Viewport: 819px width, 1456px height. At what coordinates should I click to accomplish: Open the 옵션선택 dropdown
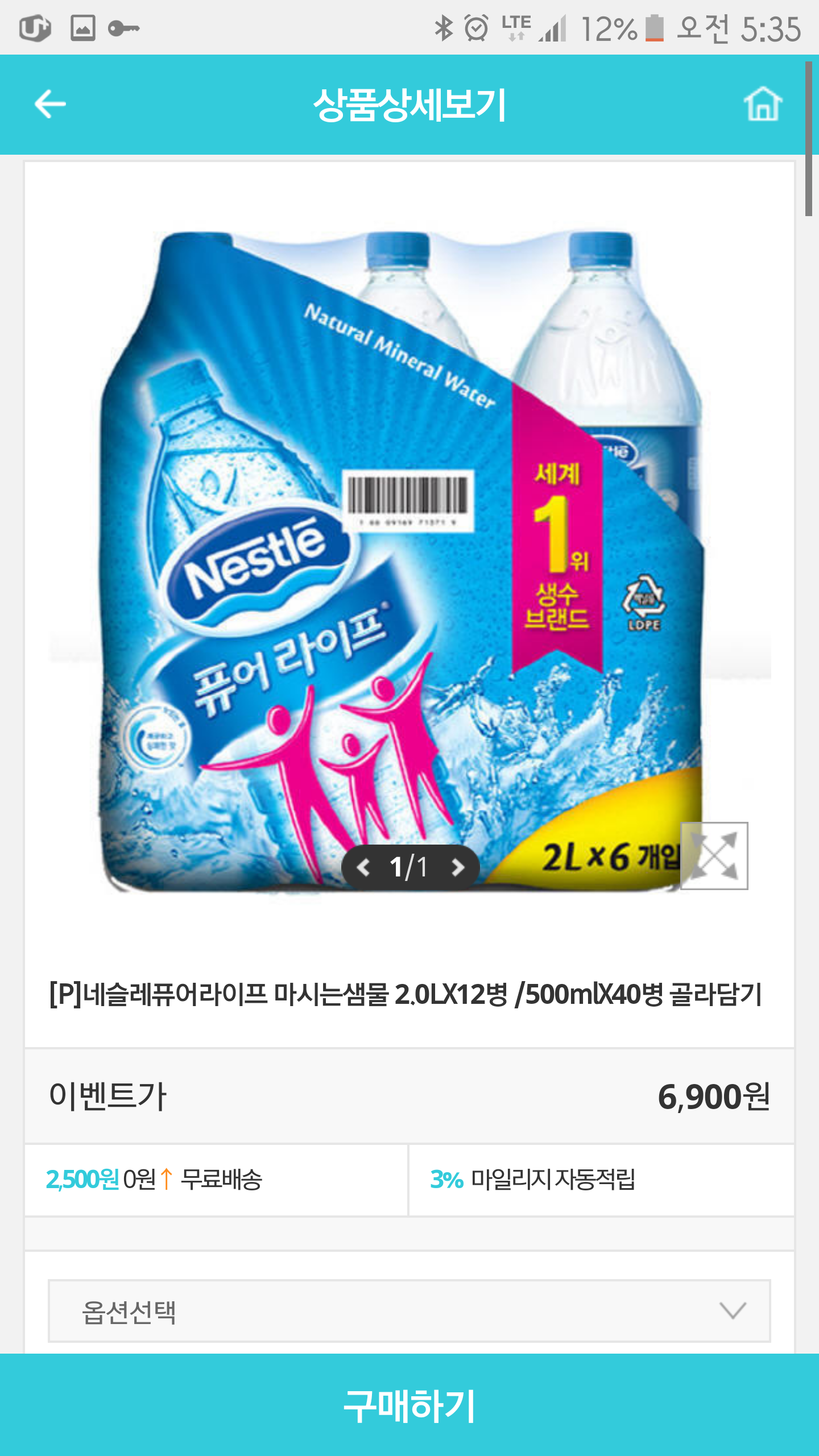(x=409, y=1311)
